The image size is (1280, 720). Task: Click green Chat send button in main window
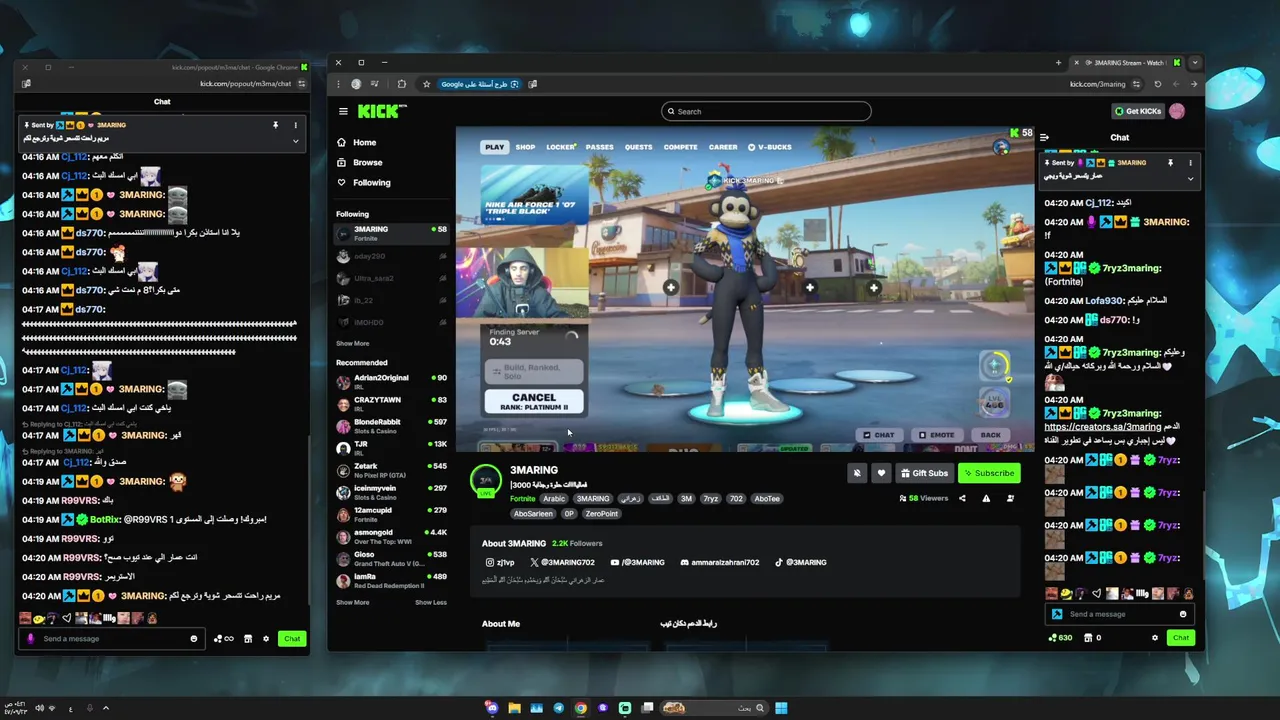1181,637
